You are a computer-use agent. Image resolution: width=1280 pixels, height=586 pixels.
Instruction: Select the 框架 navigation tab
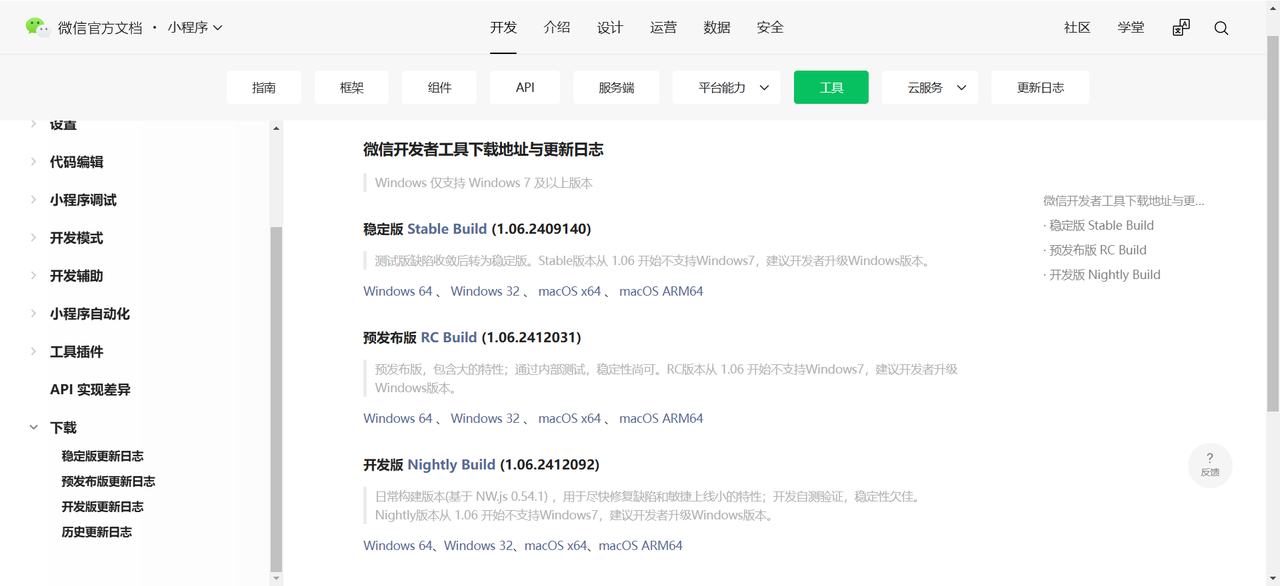(351, 88)
